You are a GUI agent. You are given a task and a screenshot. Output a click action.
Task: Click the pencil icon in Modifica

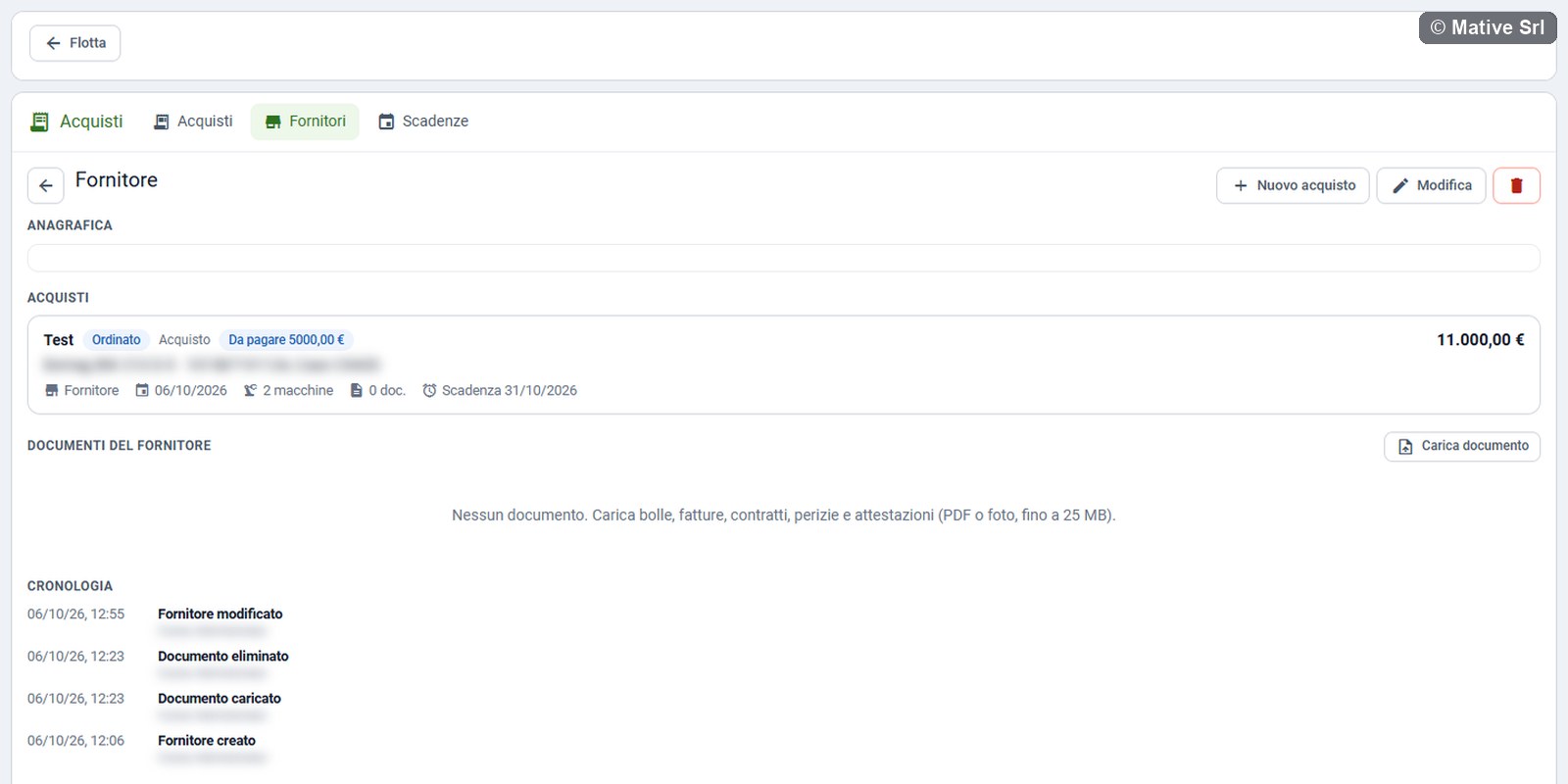(x=1400, y=185)
